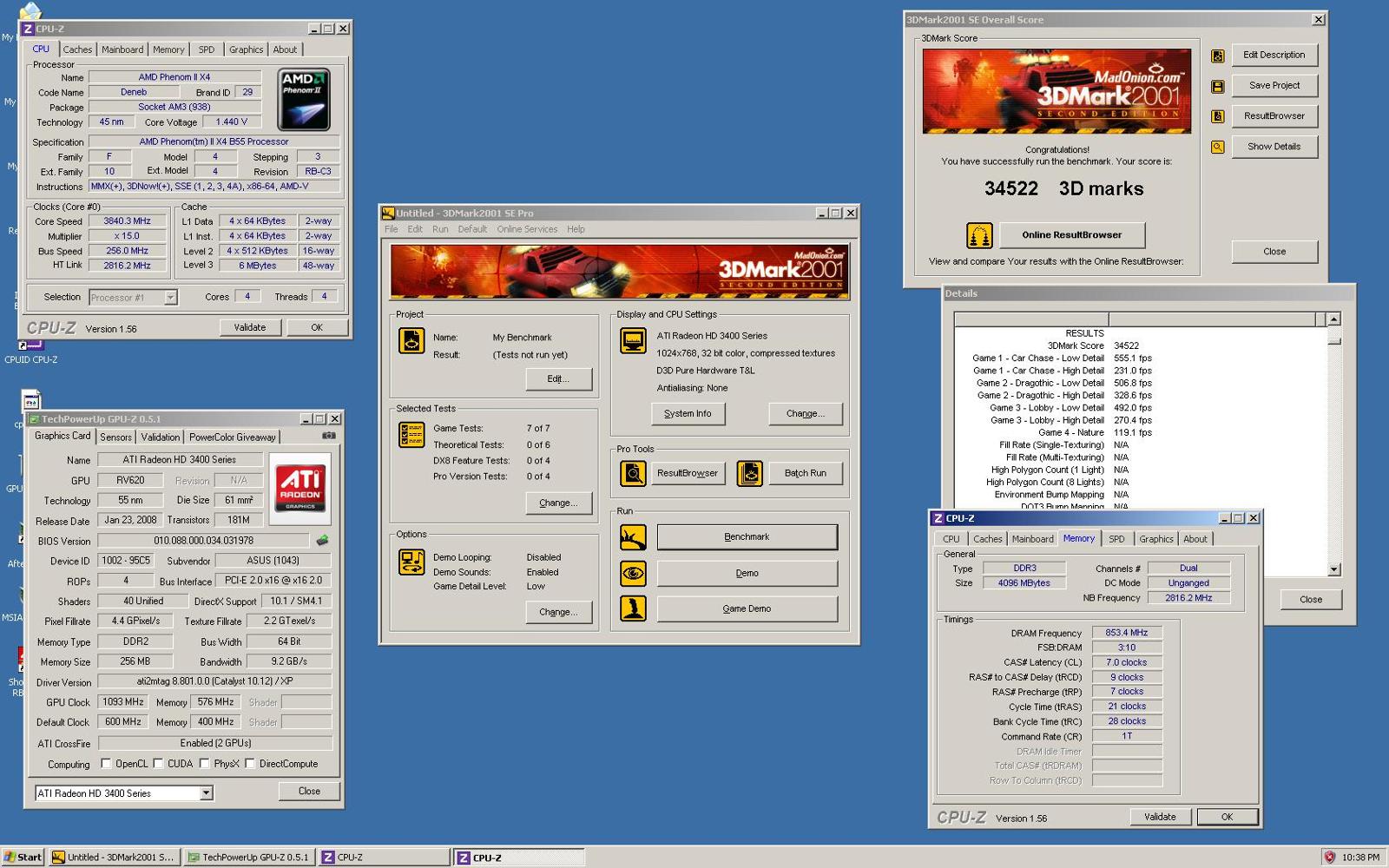1389x868 pixels.
Task: Enable the CUDA checkbox in GPU-Z
Action: coord(158,764)
